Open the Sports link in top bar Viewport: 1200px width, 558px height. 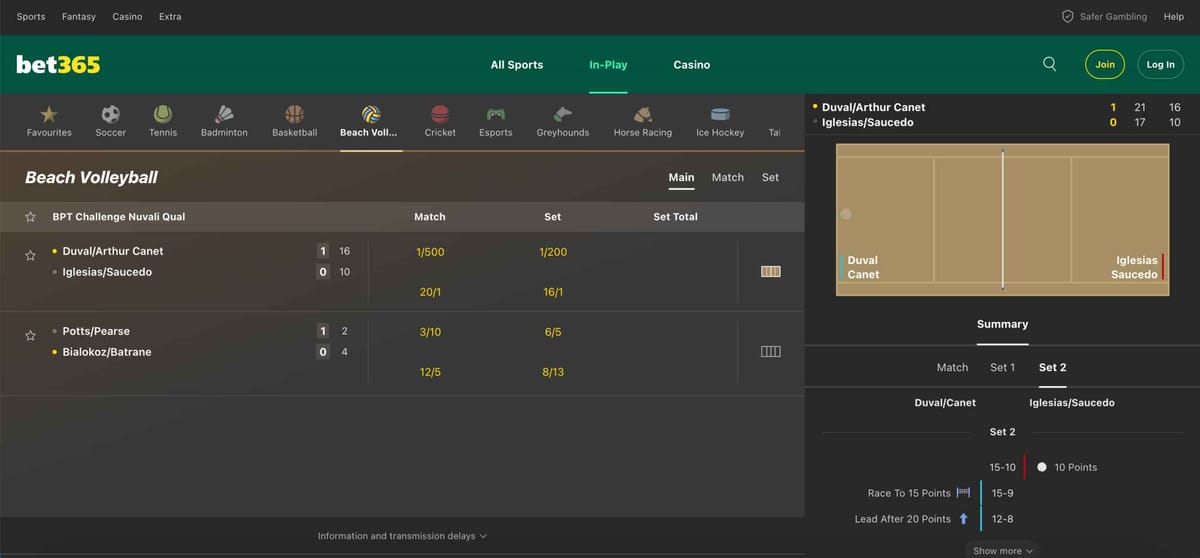31,17
